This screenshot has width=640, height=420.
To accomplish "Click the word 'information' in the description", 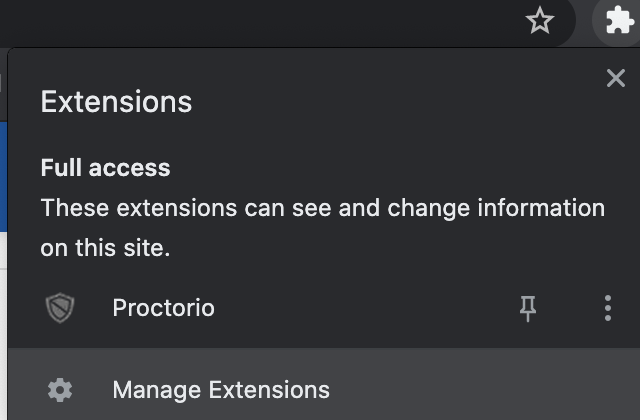I will 541,208.
